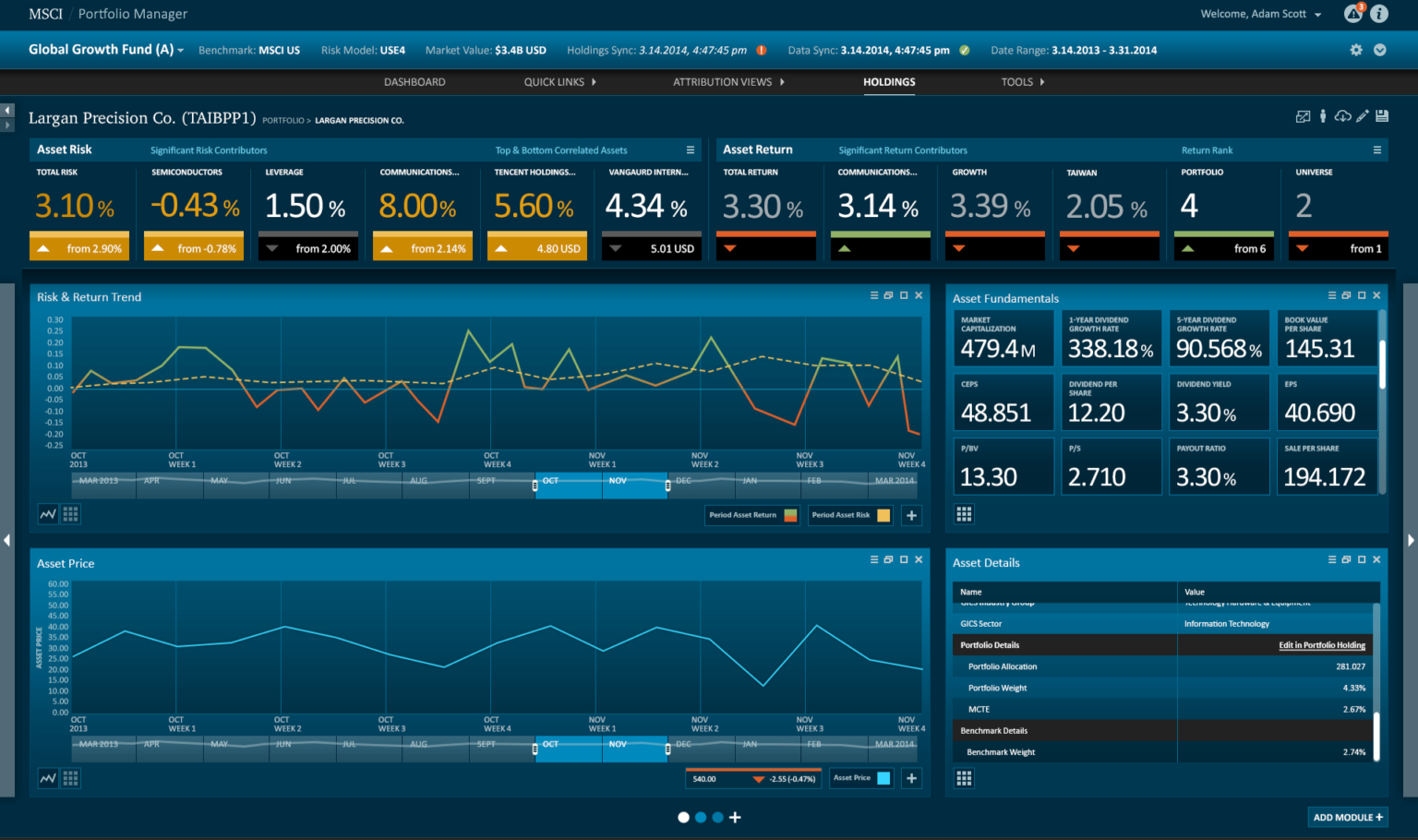This screenshot has height=840, width=1418.
Task: Add a series with plus in Risk & Return Trend
Action: click(911, 515)
